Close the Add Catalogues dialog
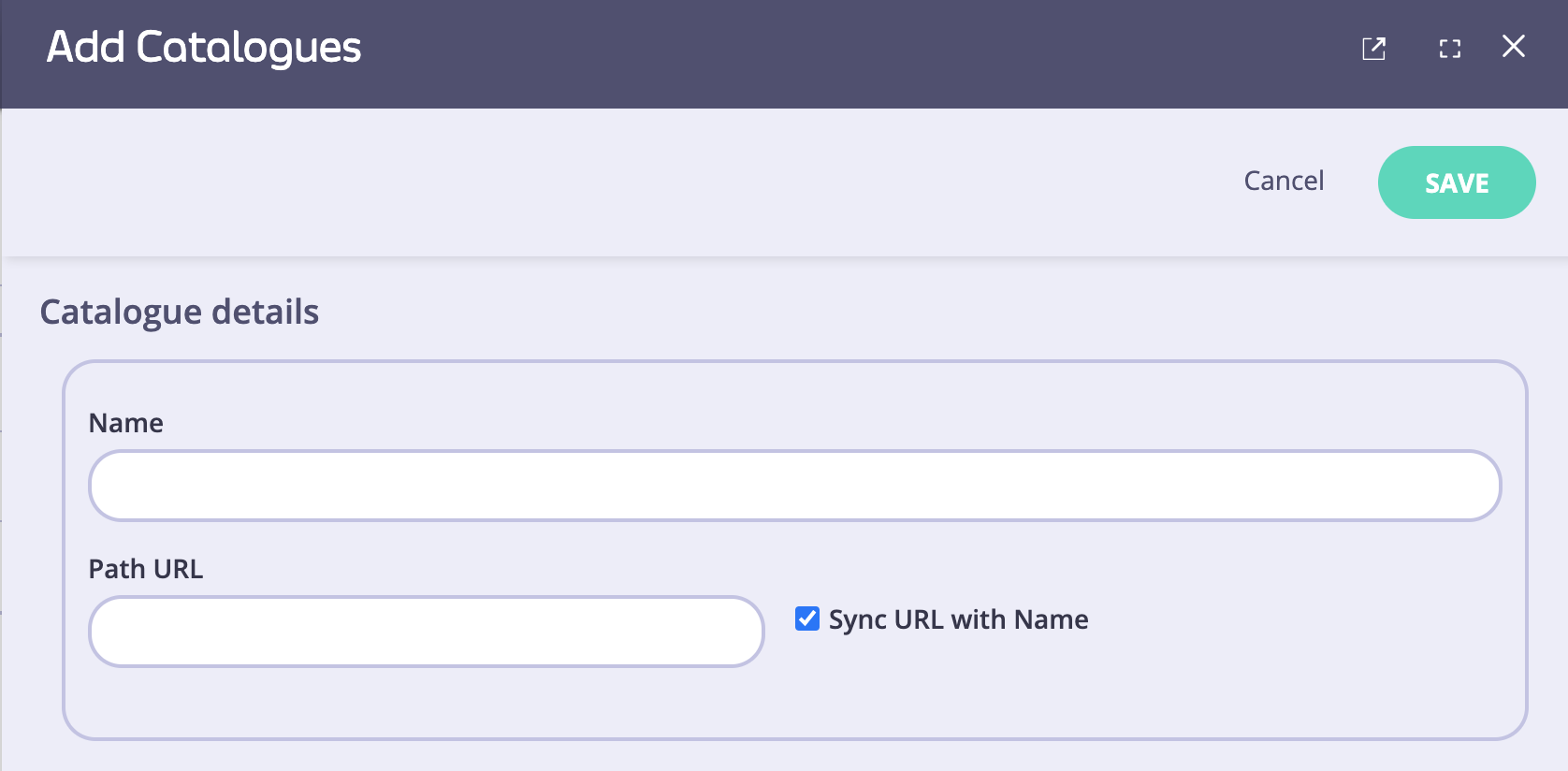Viewport: 1568px width, 771px height. point(1513,47)
